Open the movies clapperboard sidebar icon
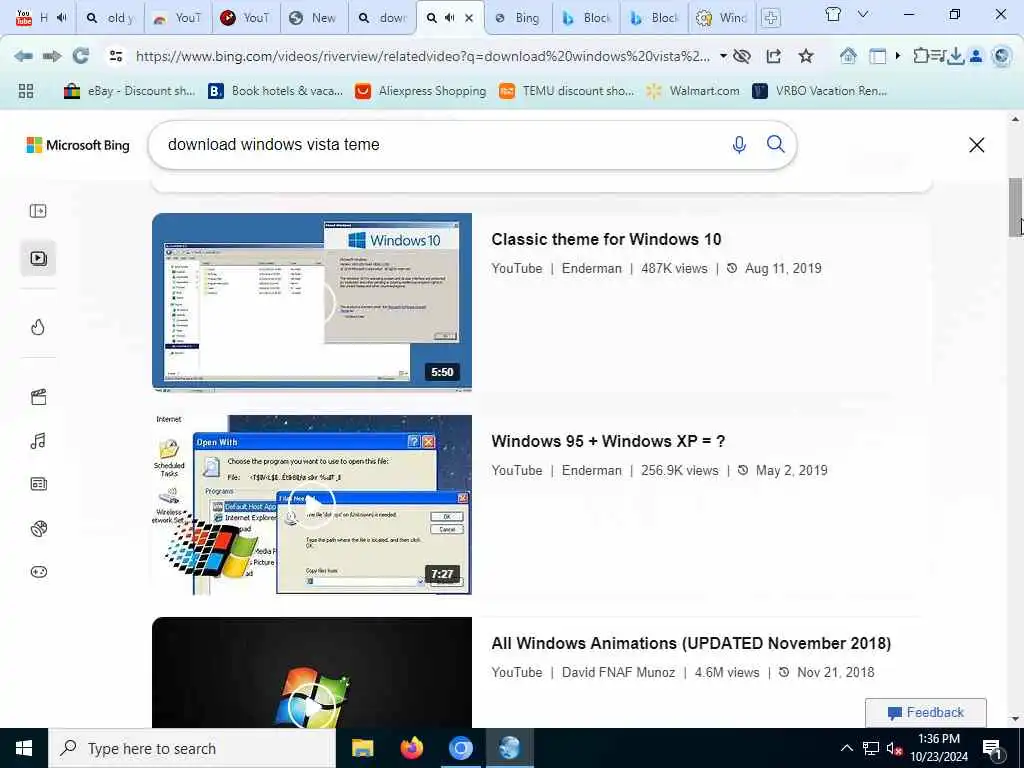Image resolution: width=1024 pixels, height=768 pixels. pos(39,397)
